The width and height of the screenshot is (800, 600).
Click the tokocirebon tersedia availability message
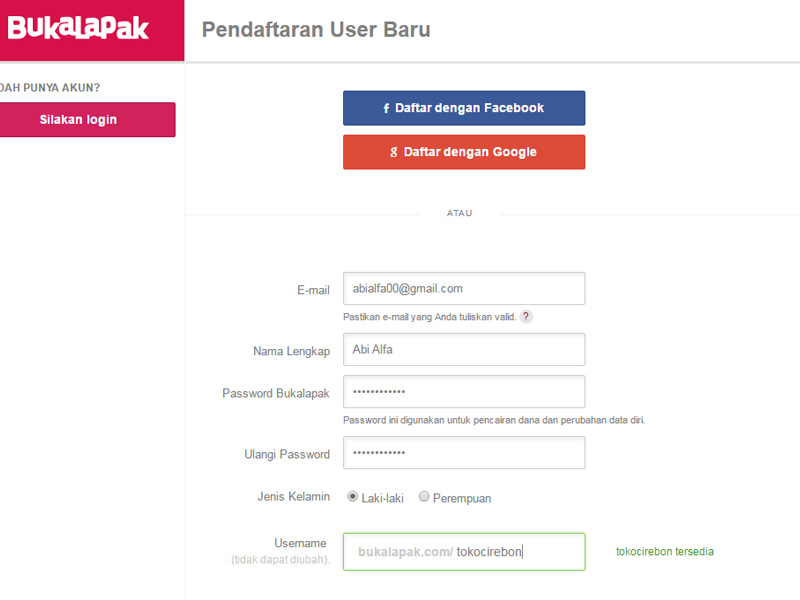click(665, 552)
